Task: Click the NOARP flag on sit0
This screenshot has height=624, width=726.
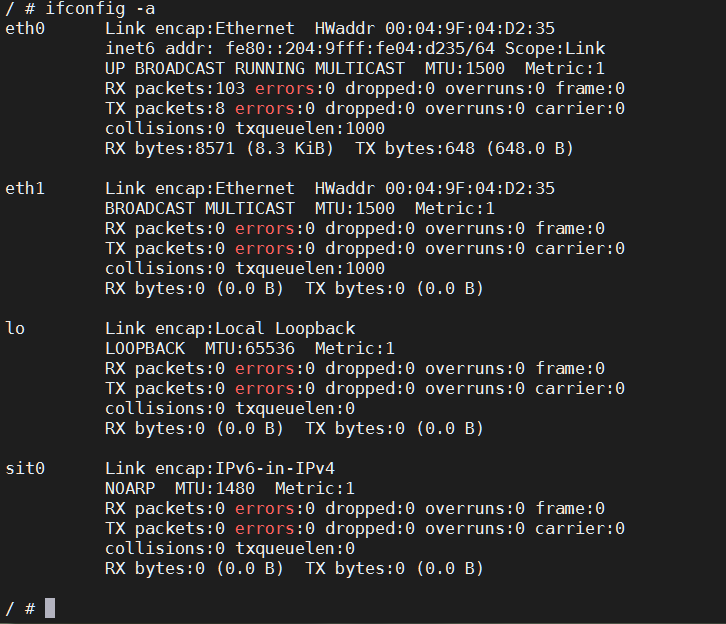Action: point(130,488)
